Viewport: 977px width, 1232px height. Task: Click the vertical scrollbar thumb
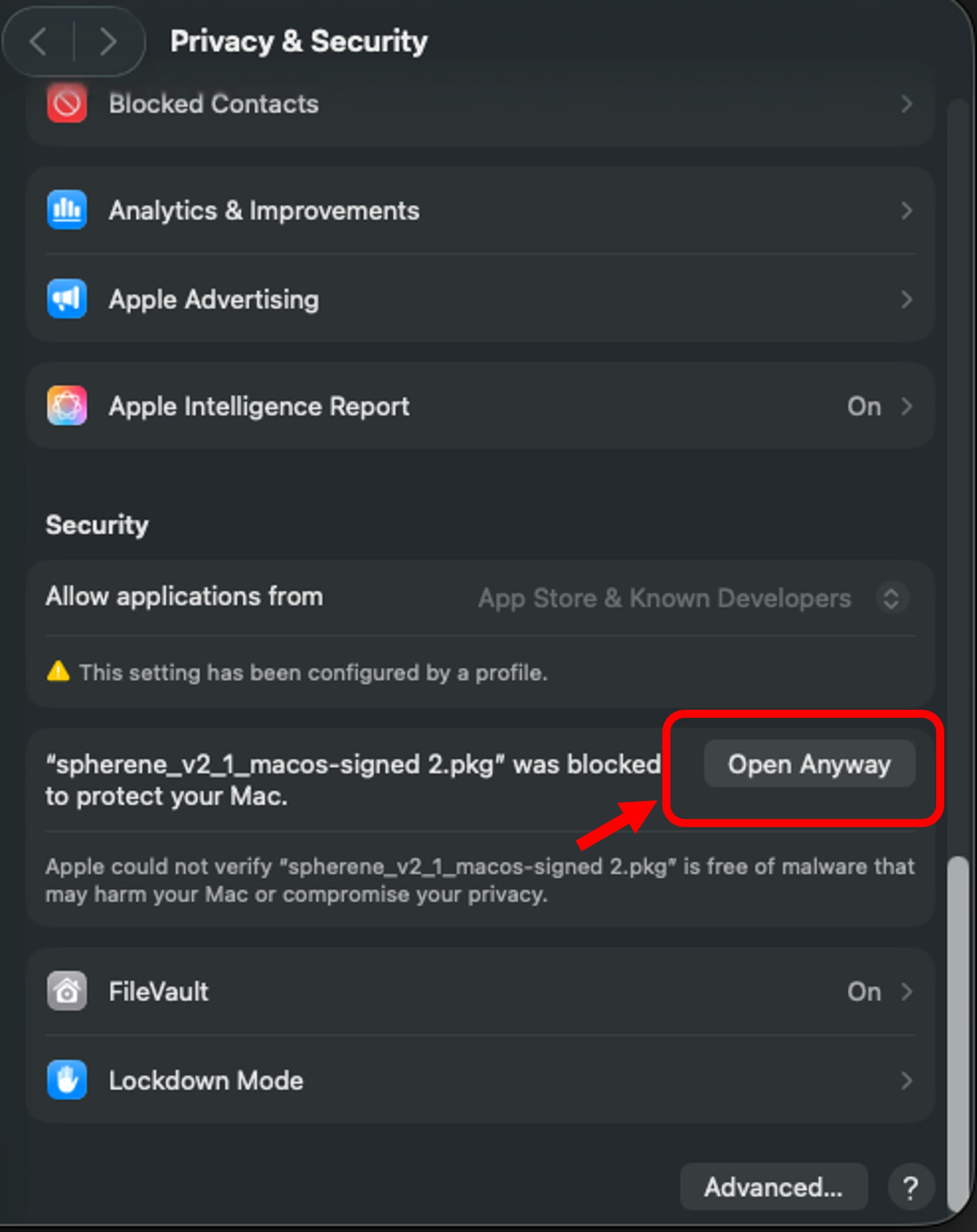point(957,1030)
